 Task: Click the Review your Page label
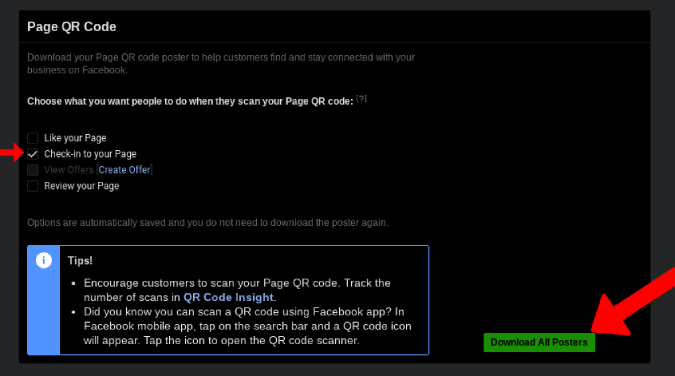81,186
